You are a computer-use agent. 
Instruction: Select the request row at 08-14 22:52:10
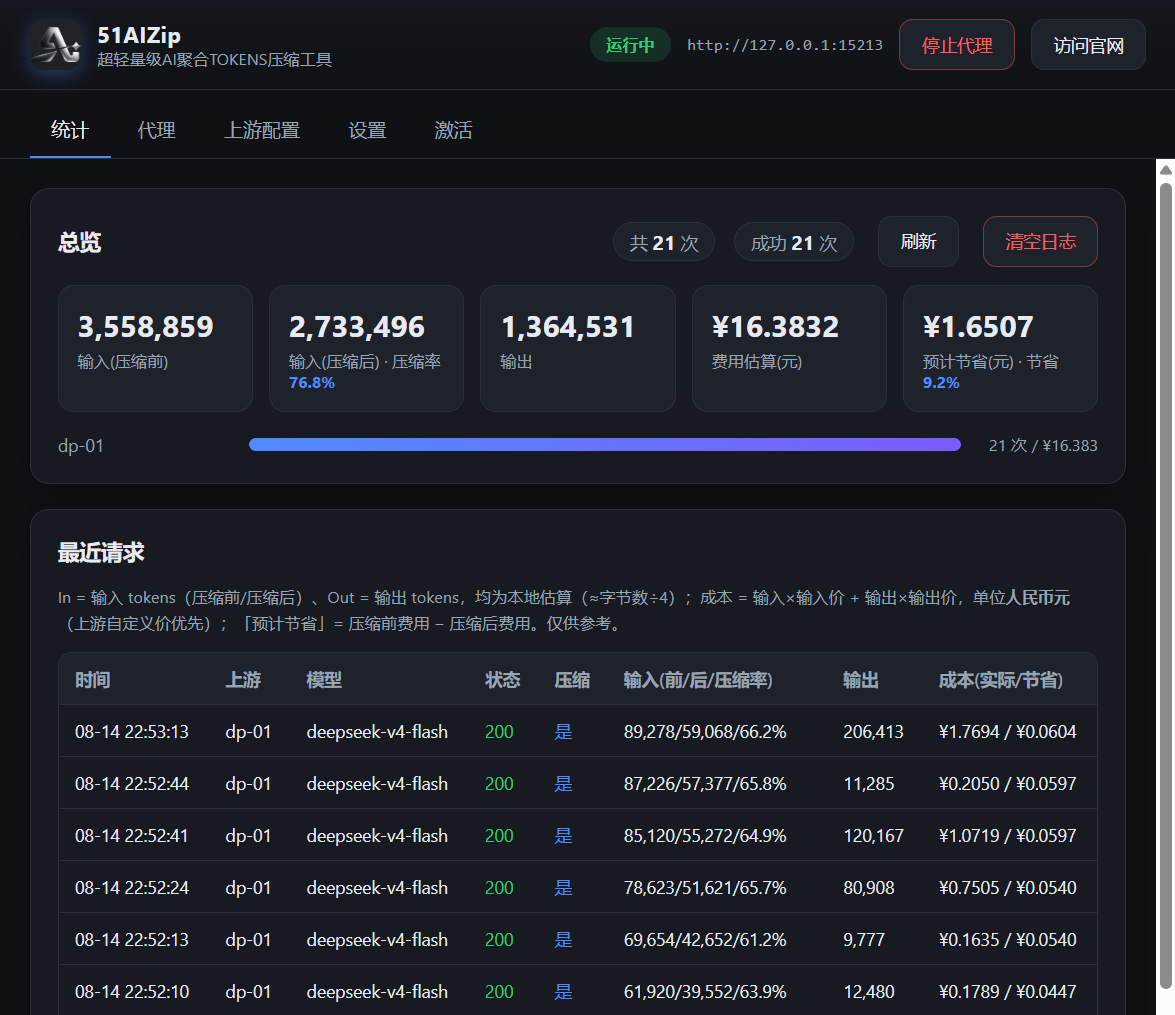coord(578,990)
